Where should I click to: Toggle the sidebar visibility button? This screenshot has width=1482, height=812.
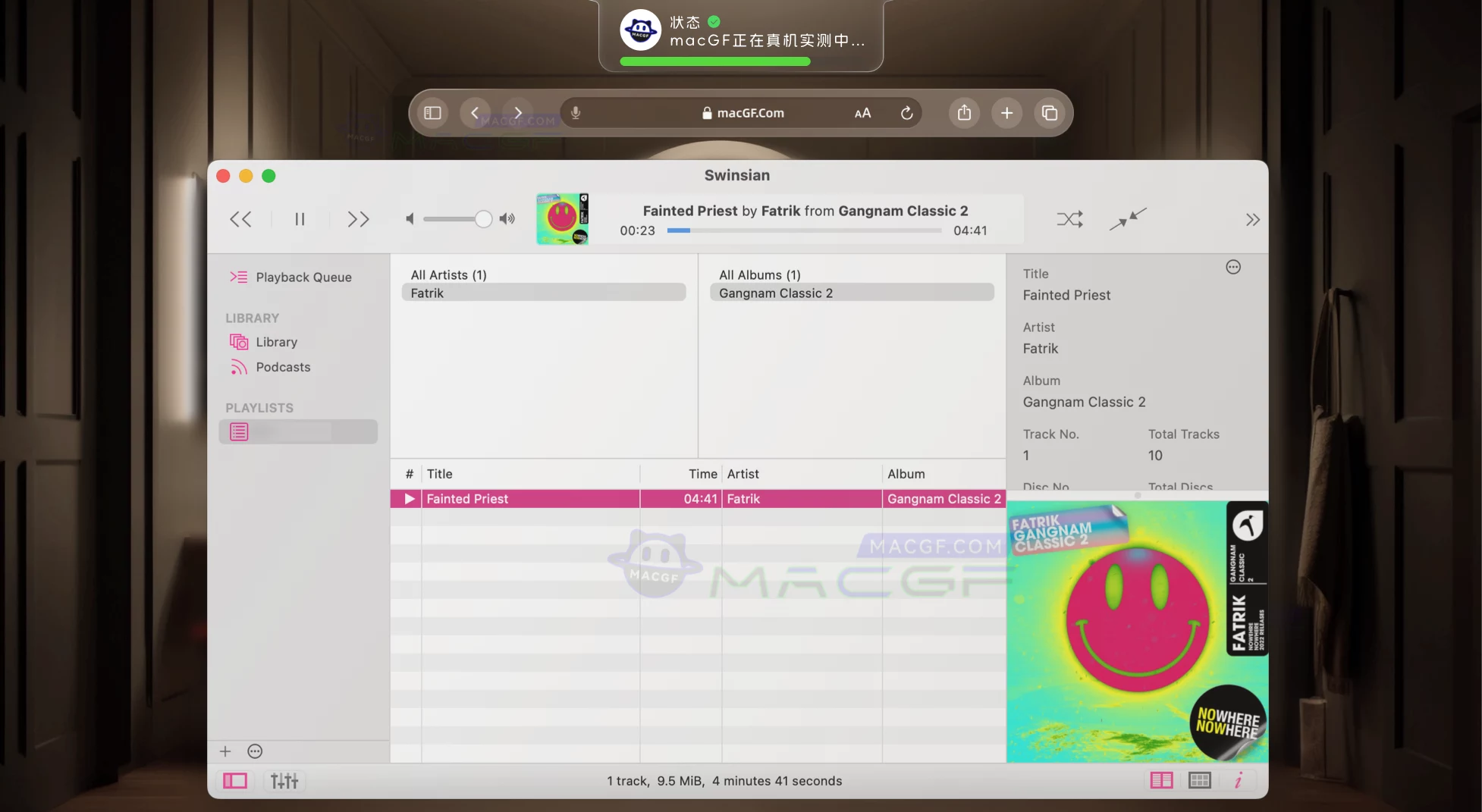[235, 781]
